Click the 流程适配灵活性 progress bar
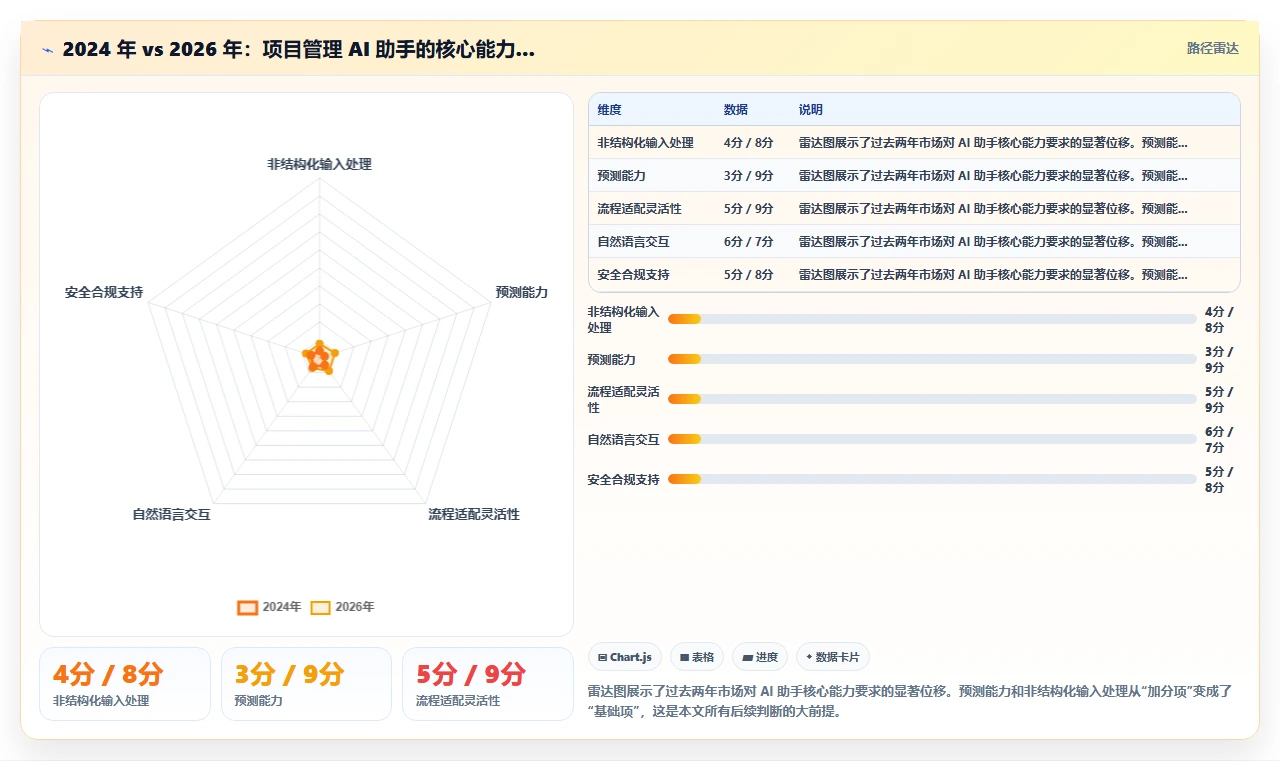 [932, 399]
